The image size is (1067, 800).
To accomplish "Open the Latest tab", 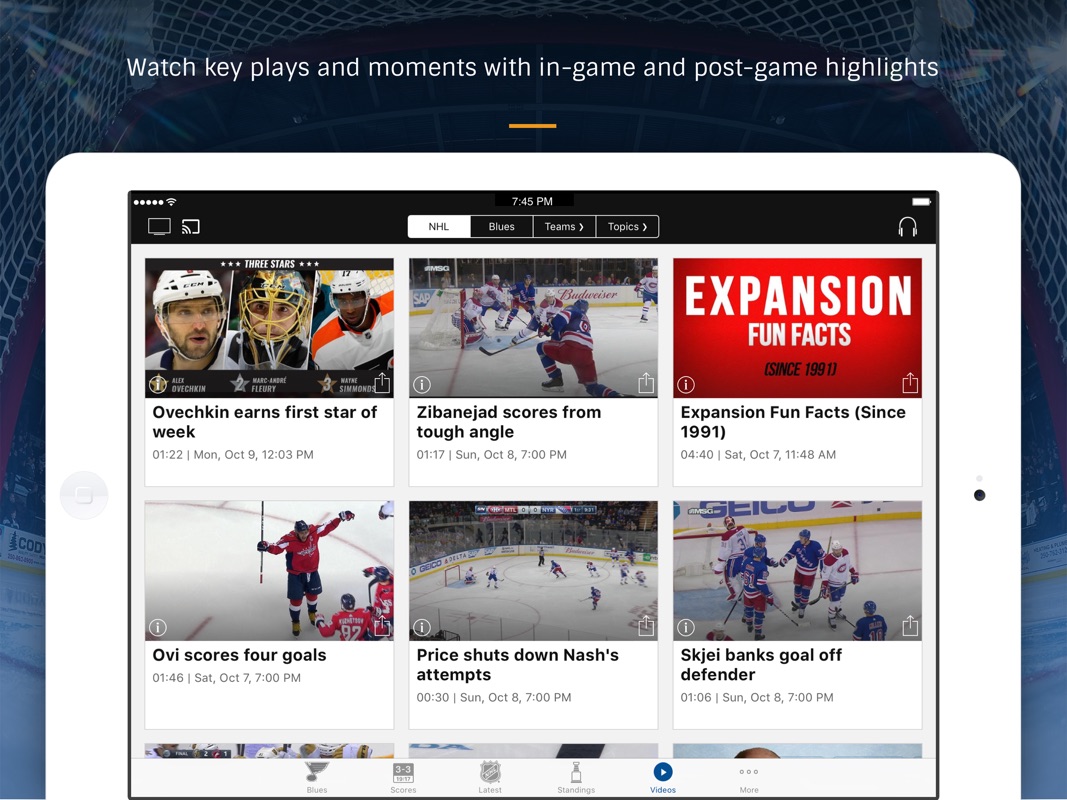I will coord(490,778).
